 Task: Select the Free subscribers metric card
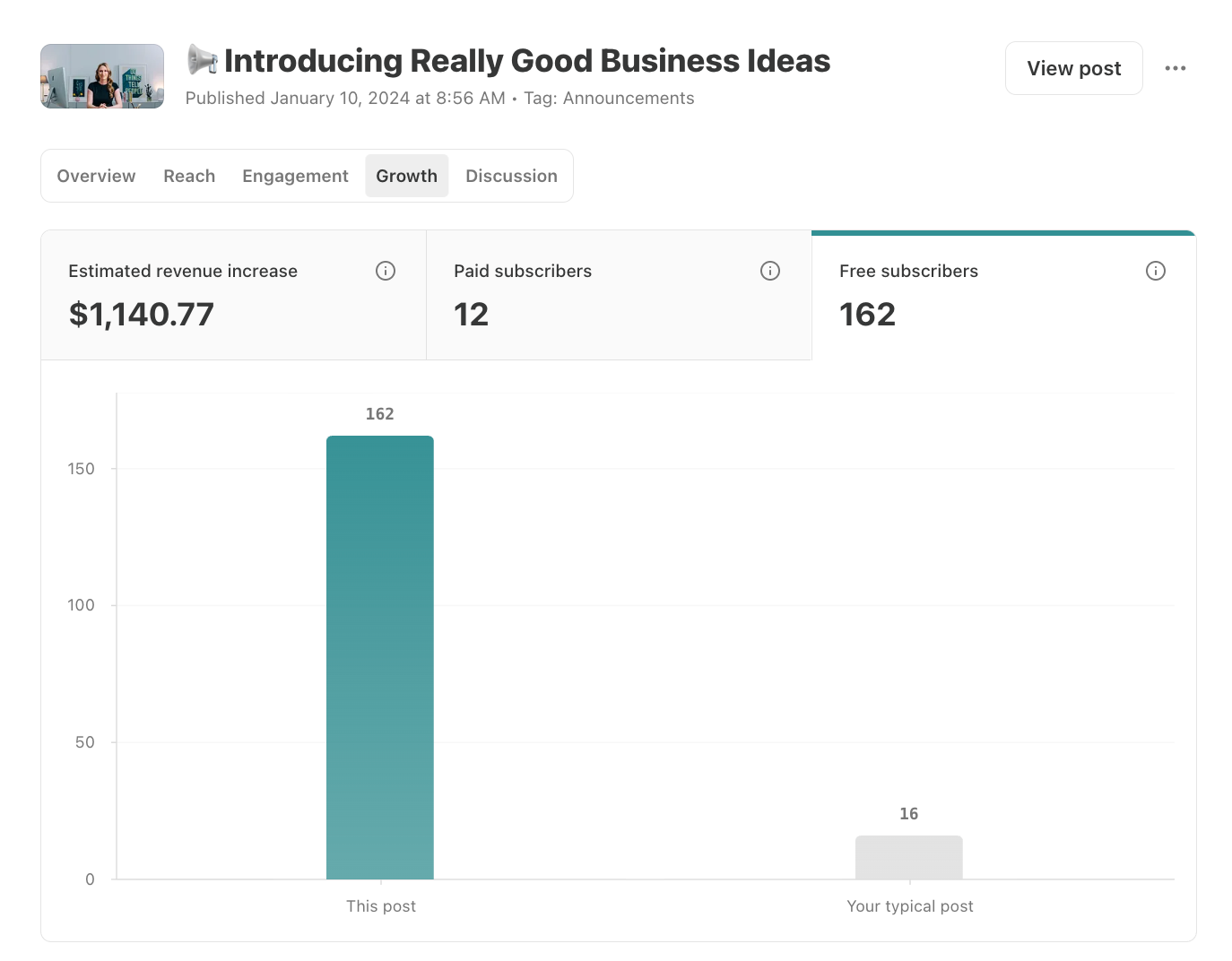[x=1003, y=295]
